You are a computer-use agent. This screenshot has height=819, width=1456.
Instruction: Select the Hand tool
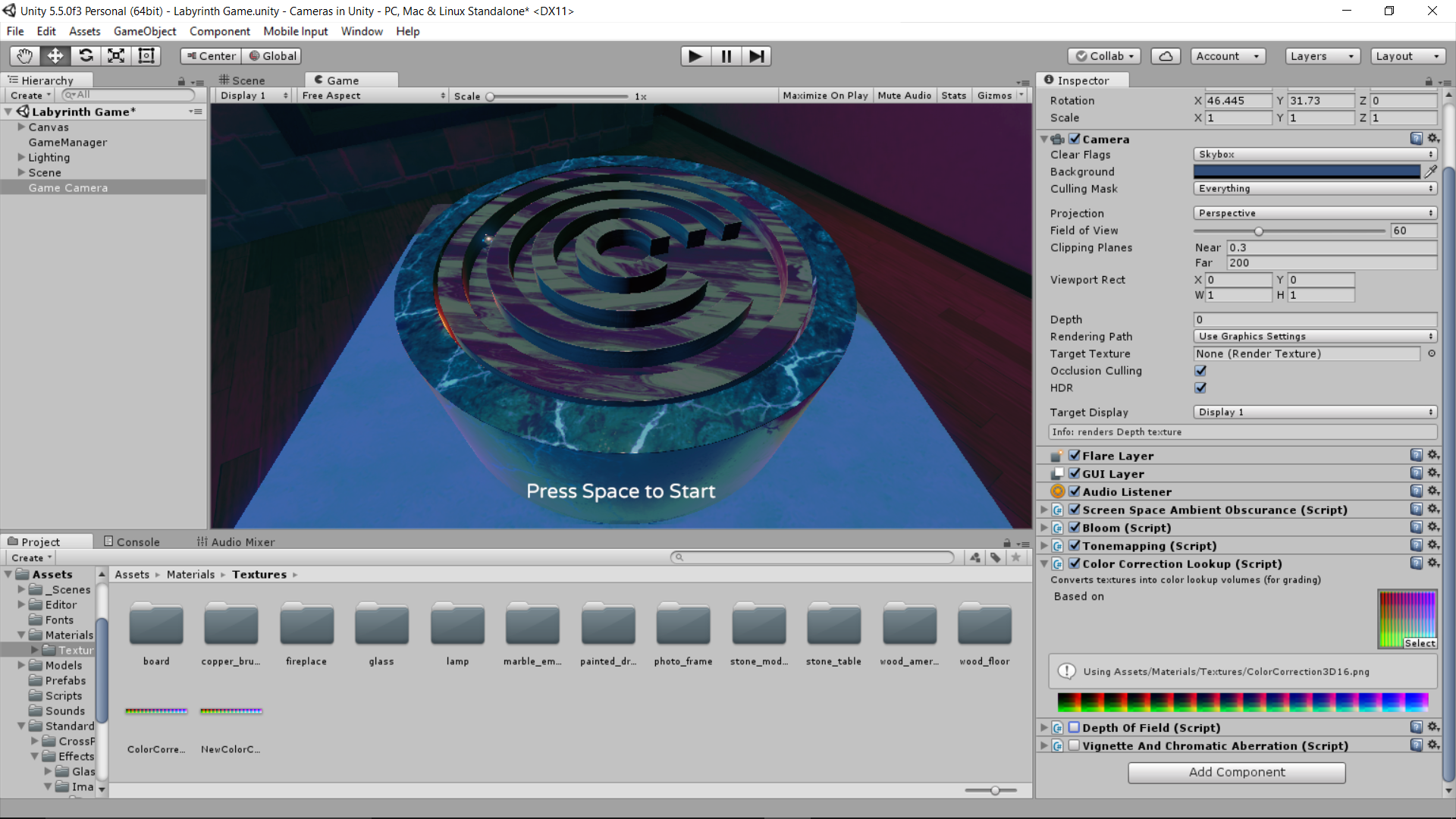(25, 56)
